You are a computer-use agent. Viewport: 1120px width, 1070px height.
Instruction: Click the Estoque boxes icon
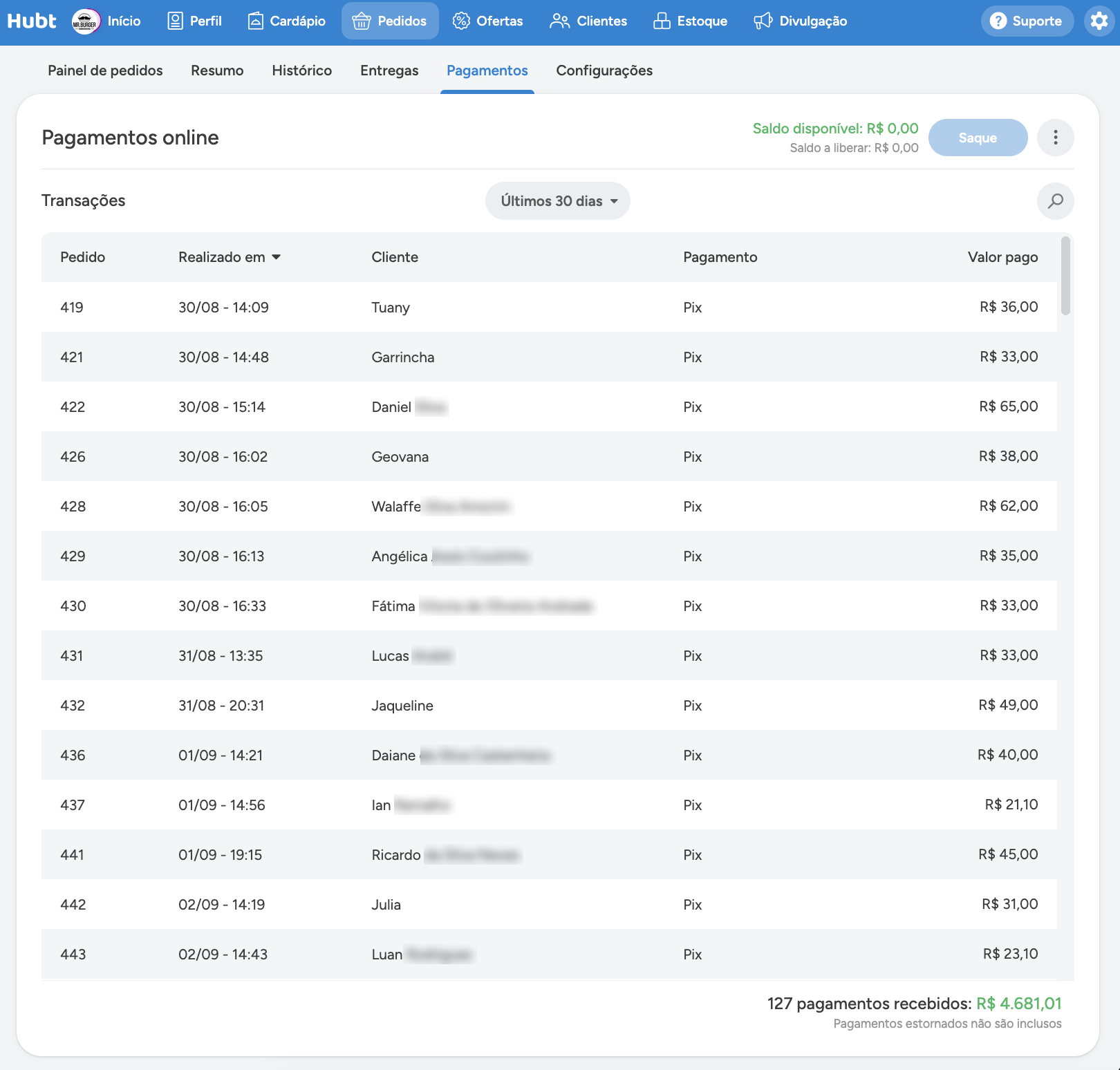662,21
